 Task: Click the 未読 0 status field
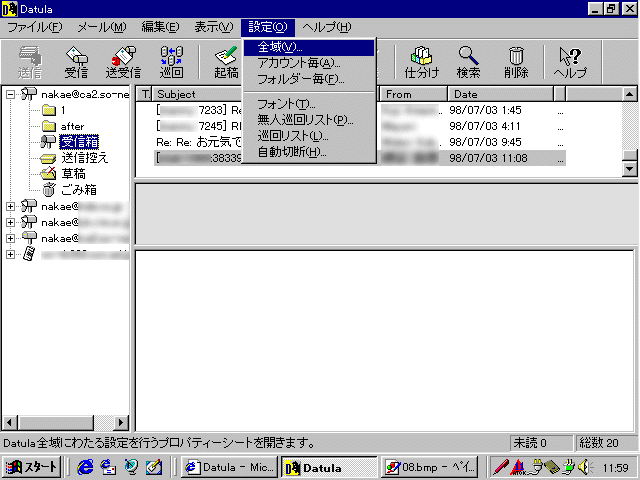click(541, 443)
